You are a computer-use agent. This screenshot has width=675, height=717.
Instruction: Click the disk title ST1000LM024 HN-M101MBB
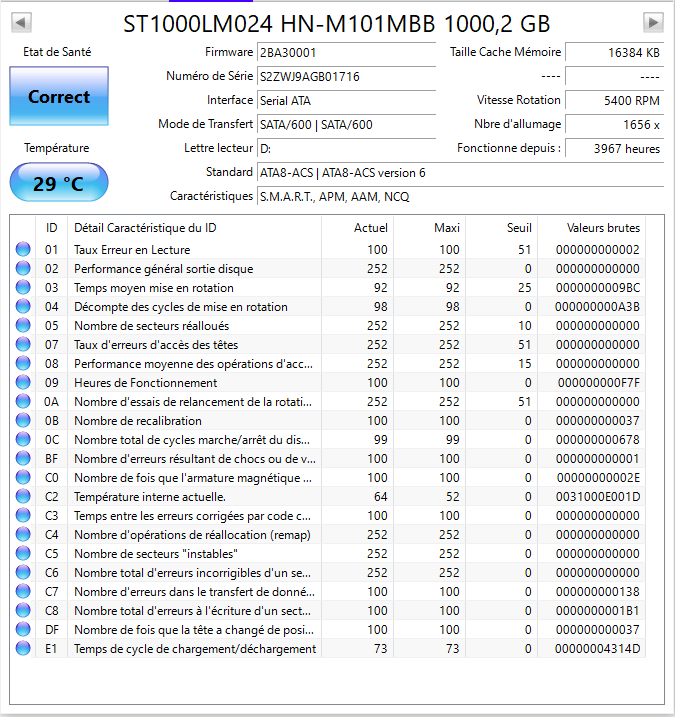coord(279,24)
